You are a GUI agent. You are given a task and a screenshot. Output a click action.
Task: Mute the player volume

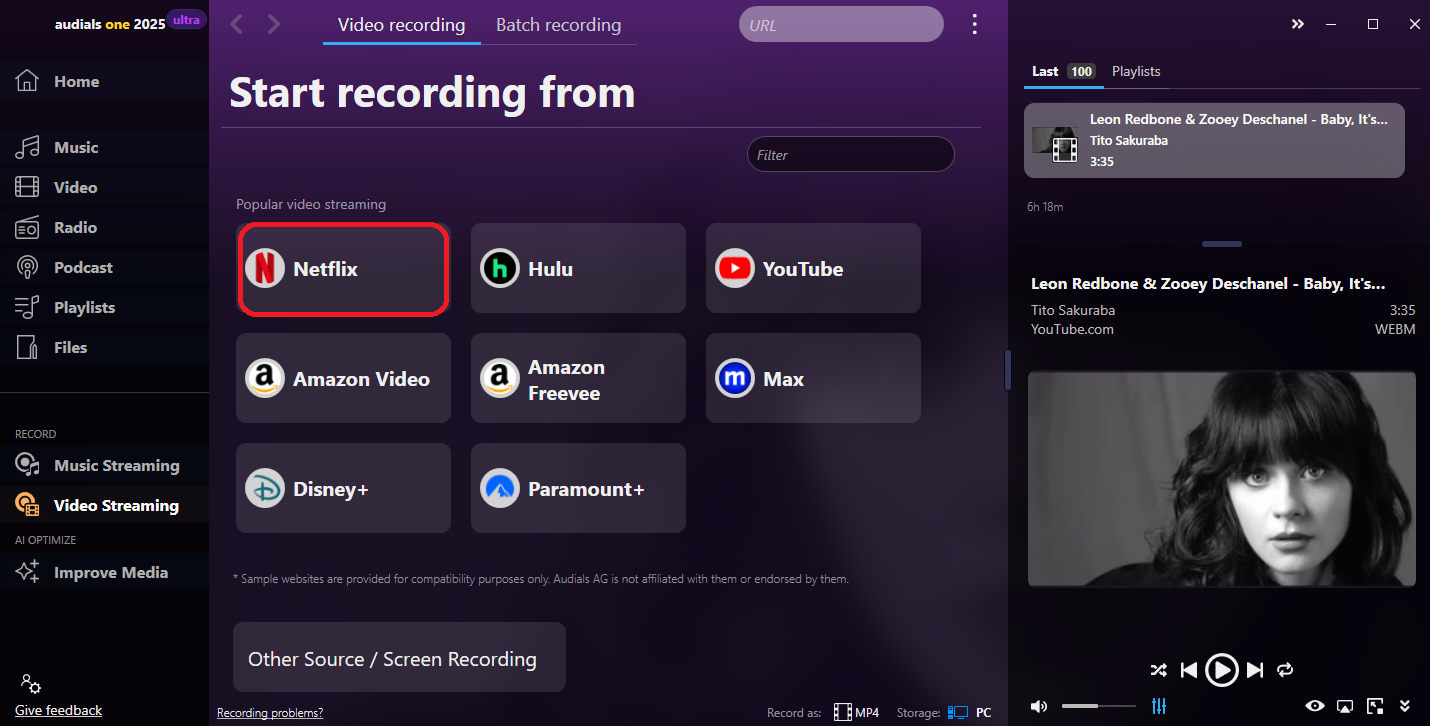[1039, 706]
